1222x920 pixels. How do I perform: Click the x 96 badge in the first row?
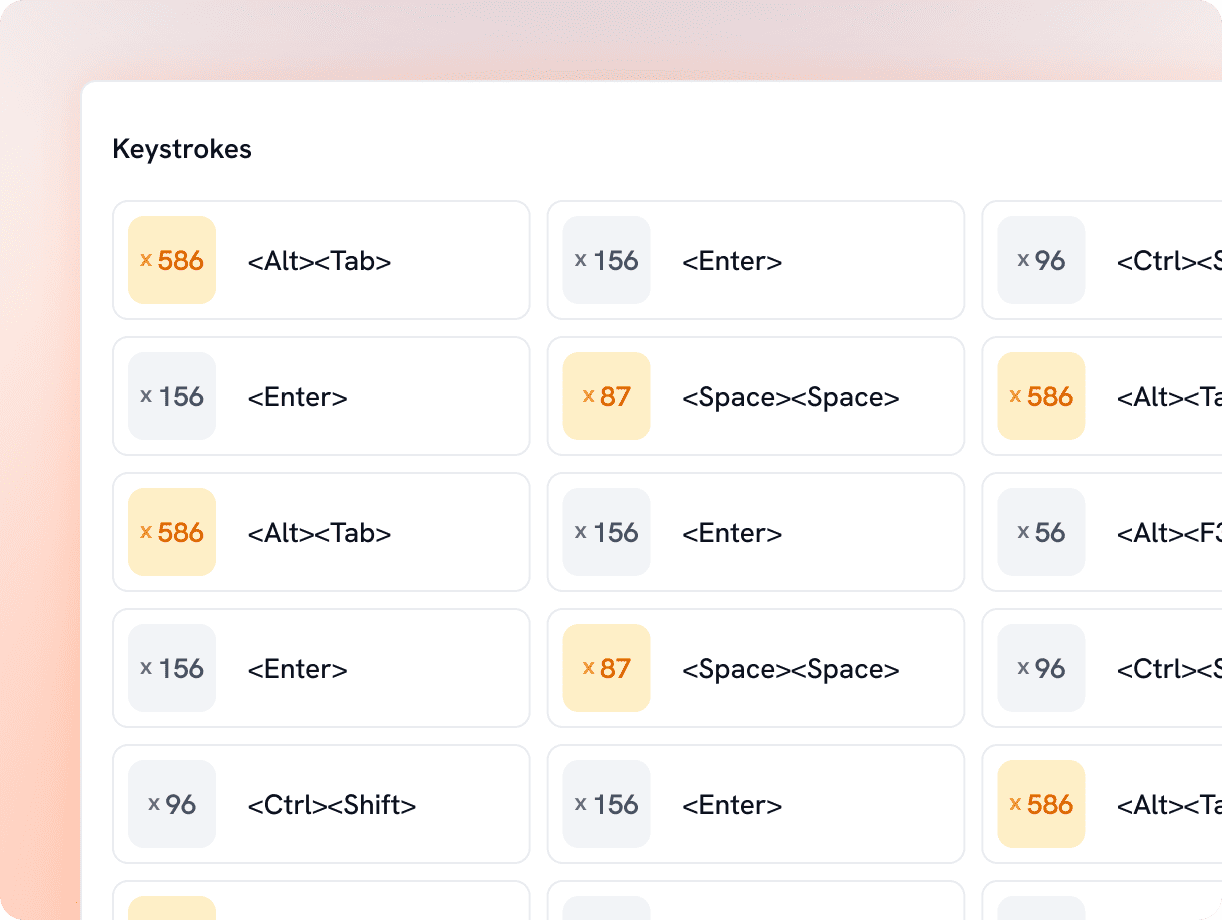[1041, 260]
